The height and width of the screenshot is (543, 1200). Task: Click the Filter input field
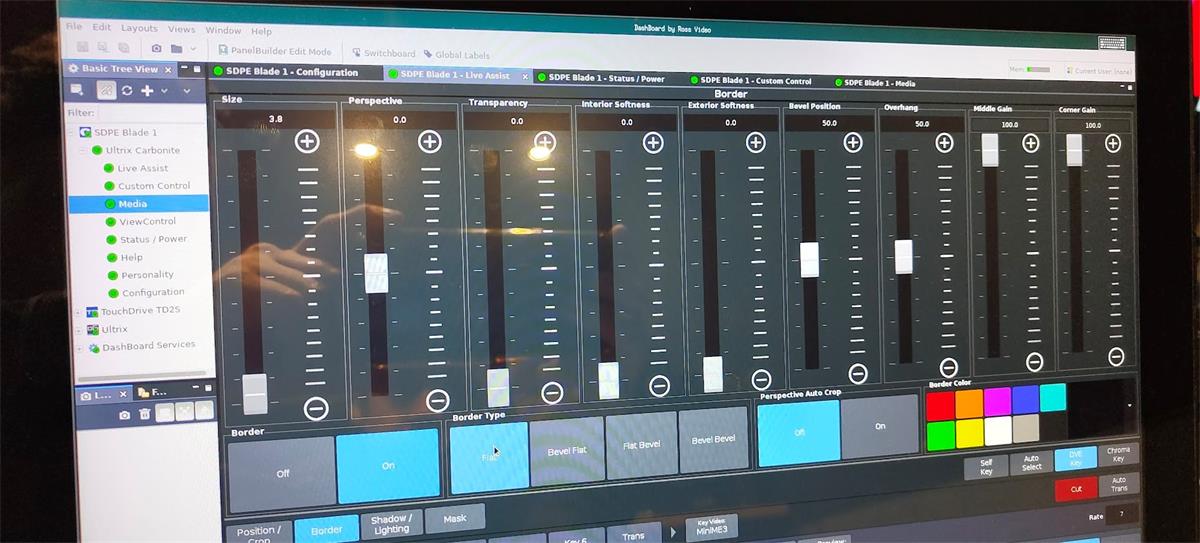click(x=150, y=113)
